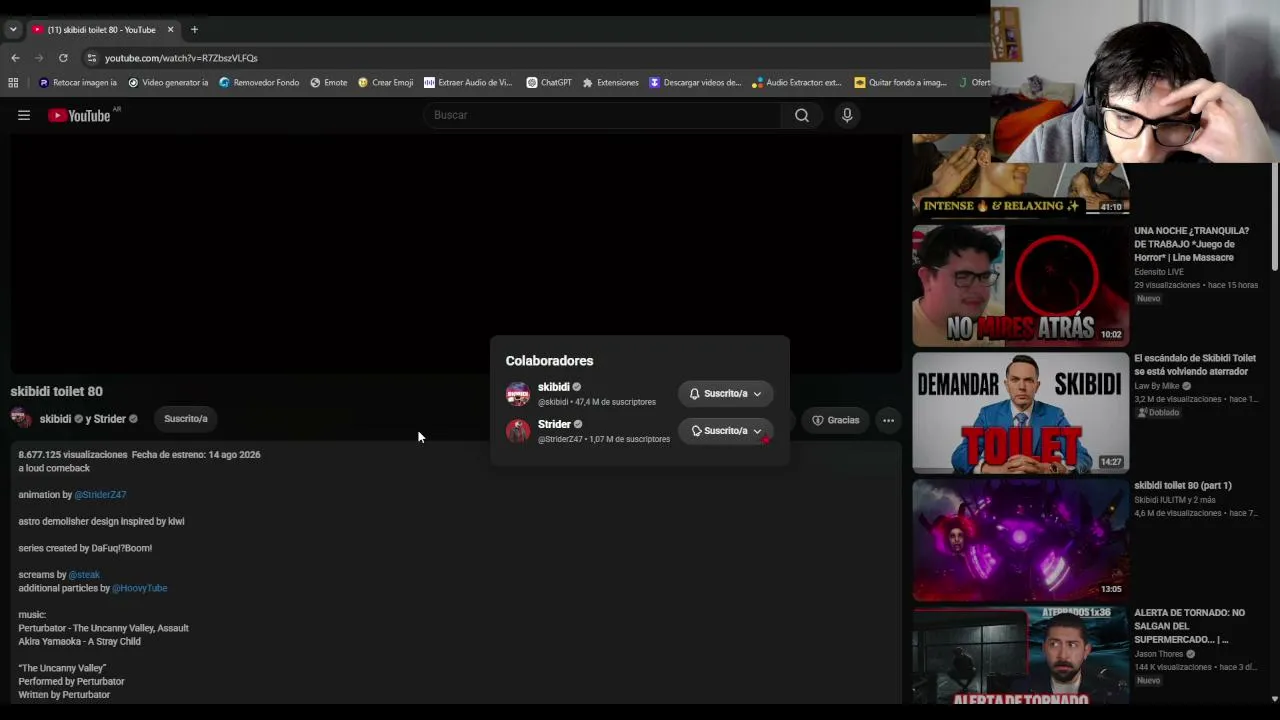Open the Crear Emoji bookmark

pos(386,83)
